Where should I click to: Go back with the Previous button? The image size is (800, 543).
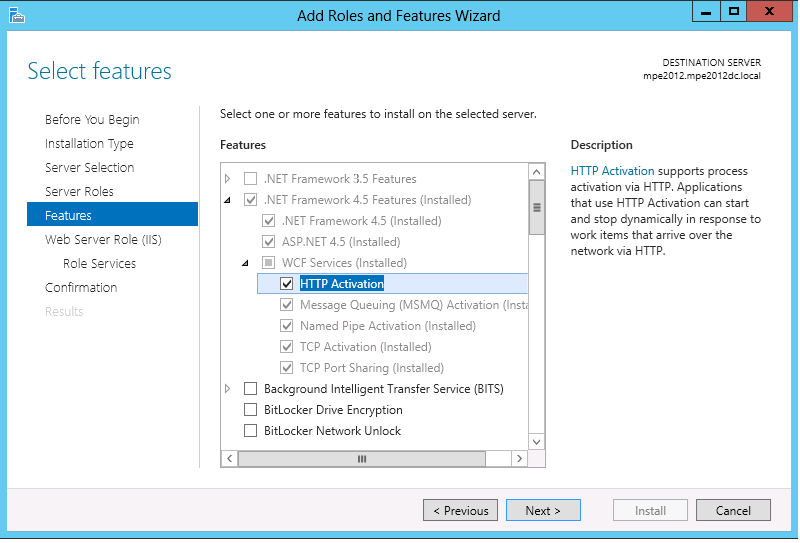[x=460, y=510]
